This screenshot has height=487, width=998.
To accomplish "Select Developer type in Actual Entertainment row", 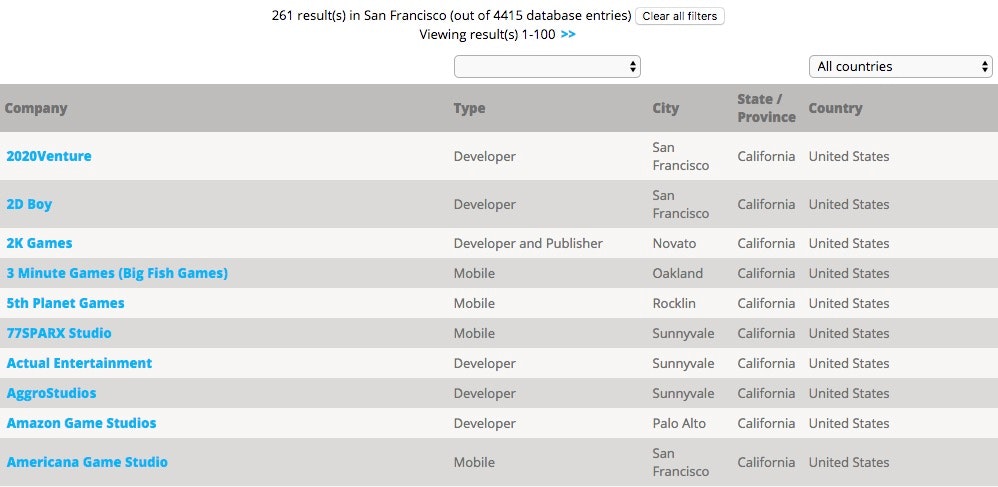I will click(485, 363).
